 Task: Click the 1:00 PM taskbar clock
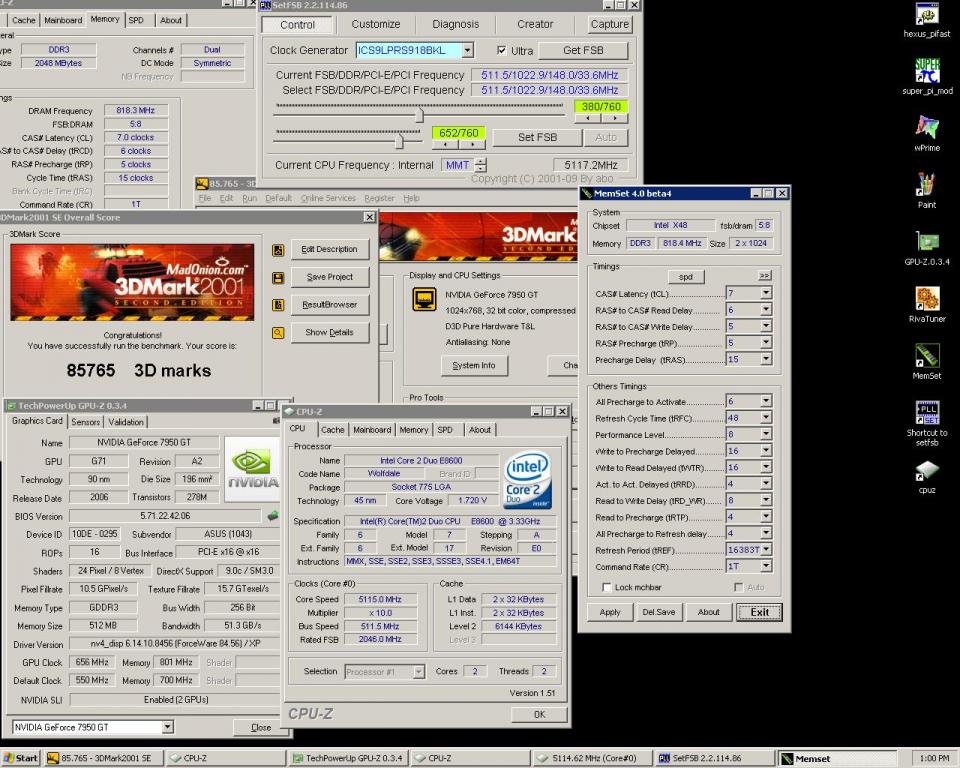tap(934, 758)
